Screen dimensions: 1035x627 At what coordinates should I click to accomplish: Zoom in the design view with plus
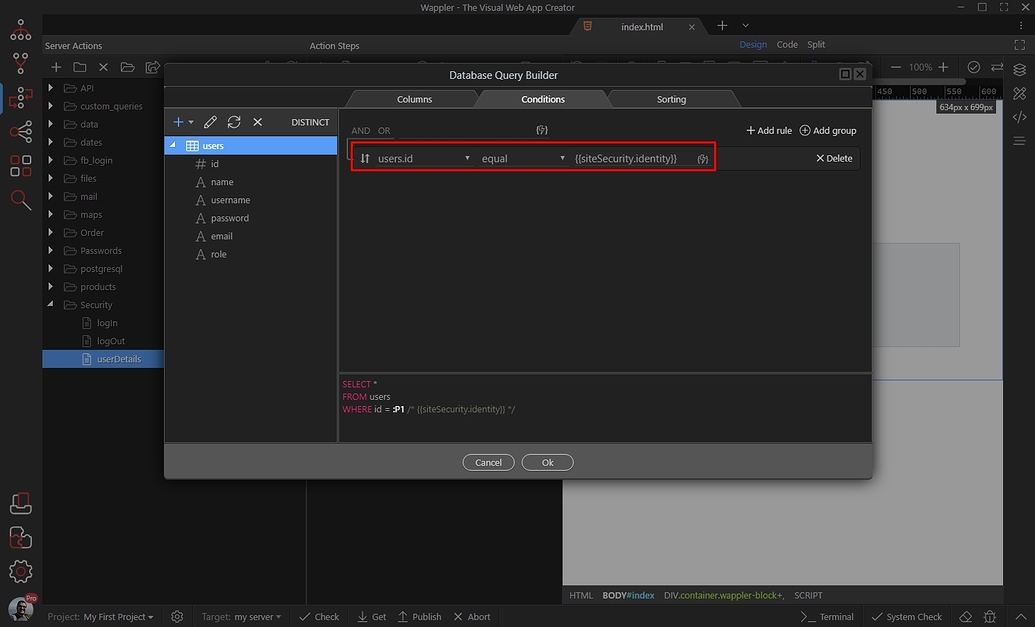[x=943, y=67]
